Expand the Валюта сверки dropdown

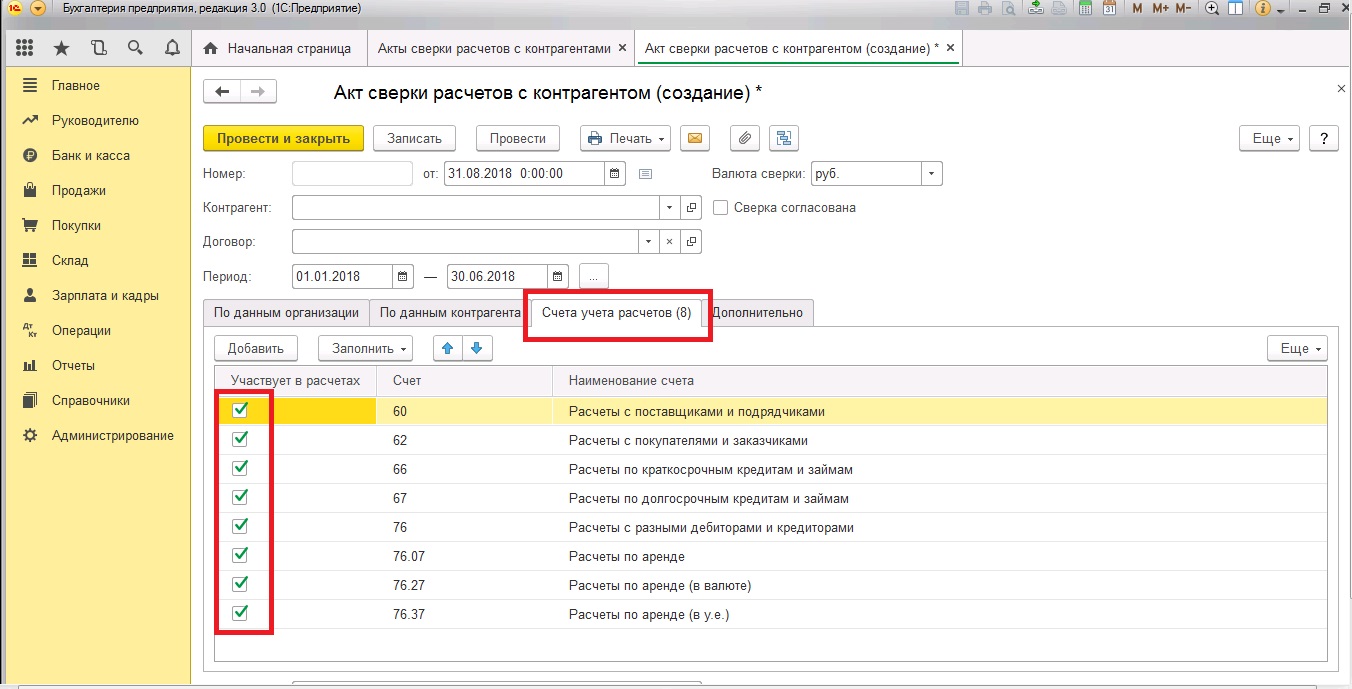pos(931,173)
